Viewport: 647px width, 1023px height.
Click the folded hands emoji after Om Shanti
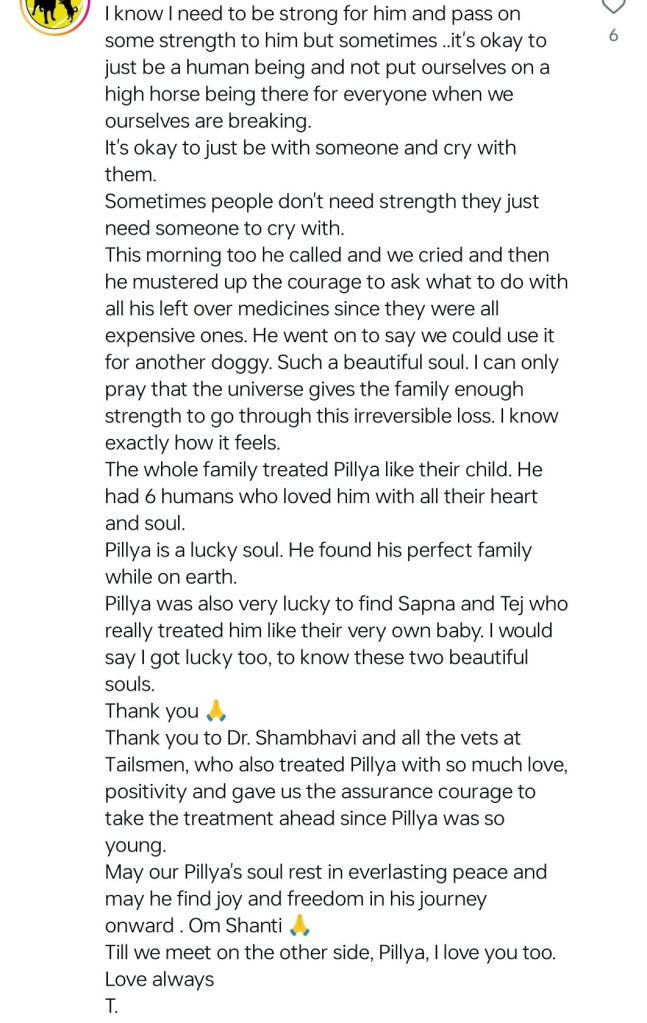point(298,926)
